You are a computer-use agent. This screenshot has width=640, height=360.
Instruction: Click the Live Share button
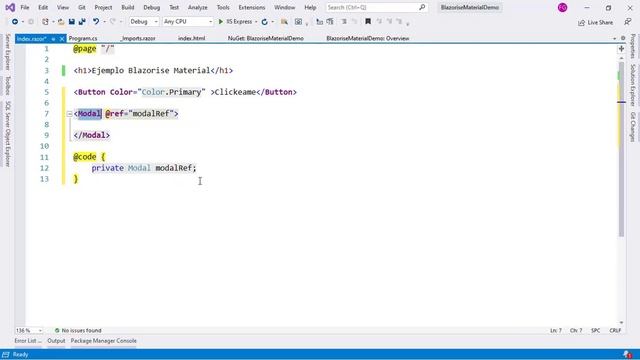[x=596, y=22]
